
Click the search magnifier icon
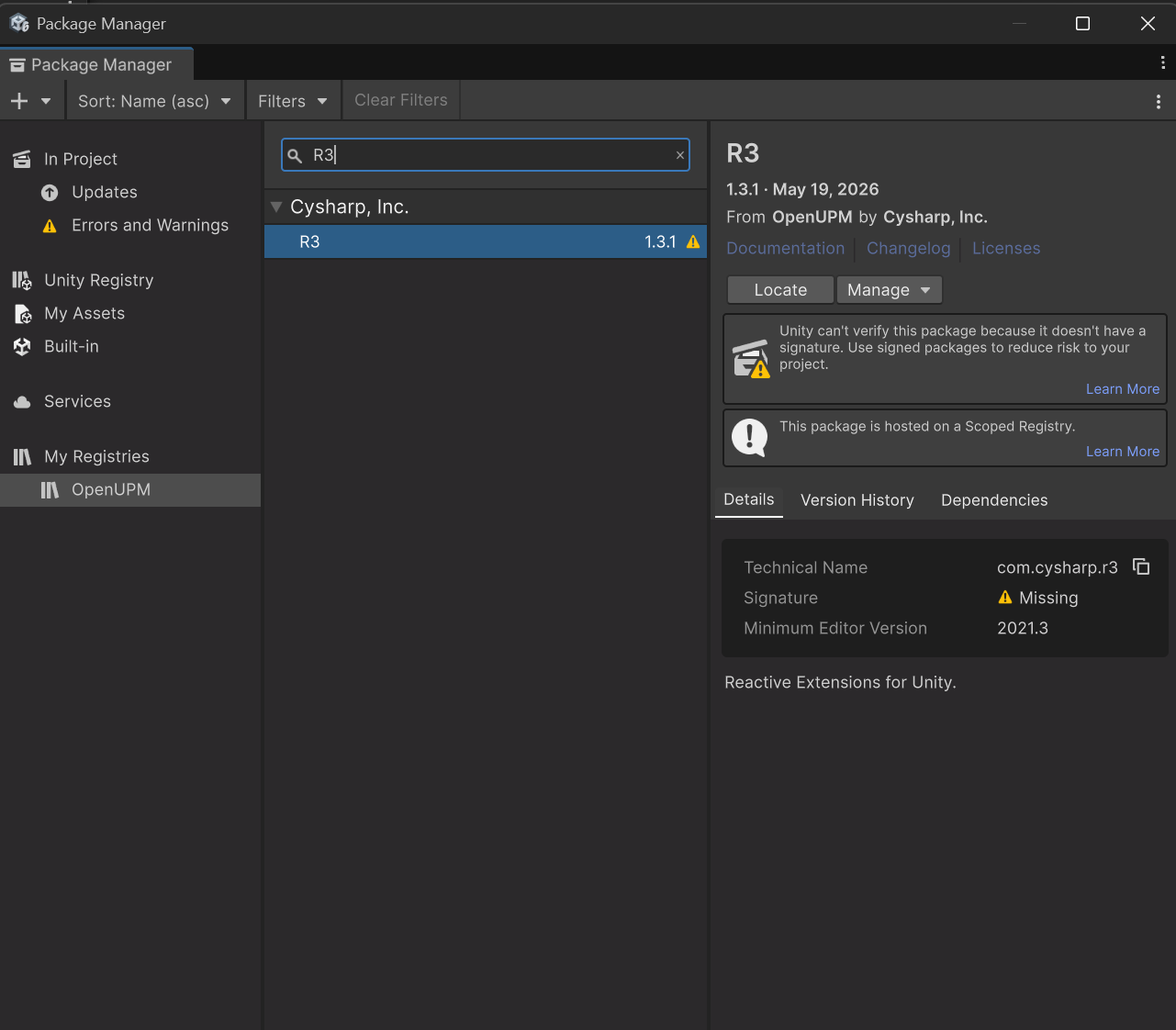click(x=295, y=156)
